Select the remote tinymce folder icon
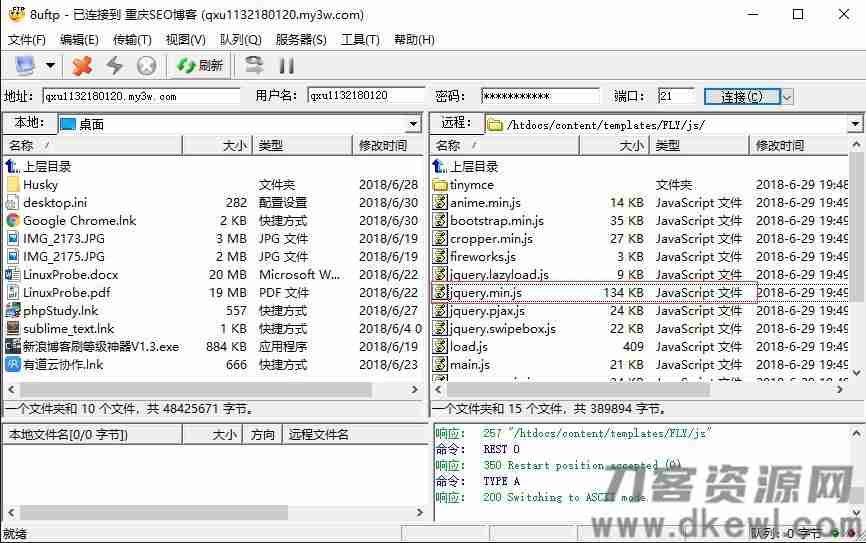Image resolution: width=866 pixels, height=543 pixels. [440, 184]
